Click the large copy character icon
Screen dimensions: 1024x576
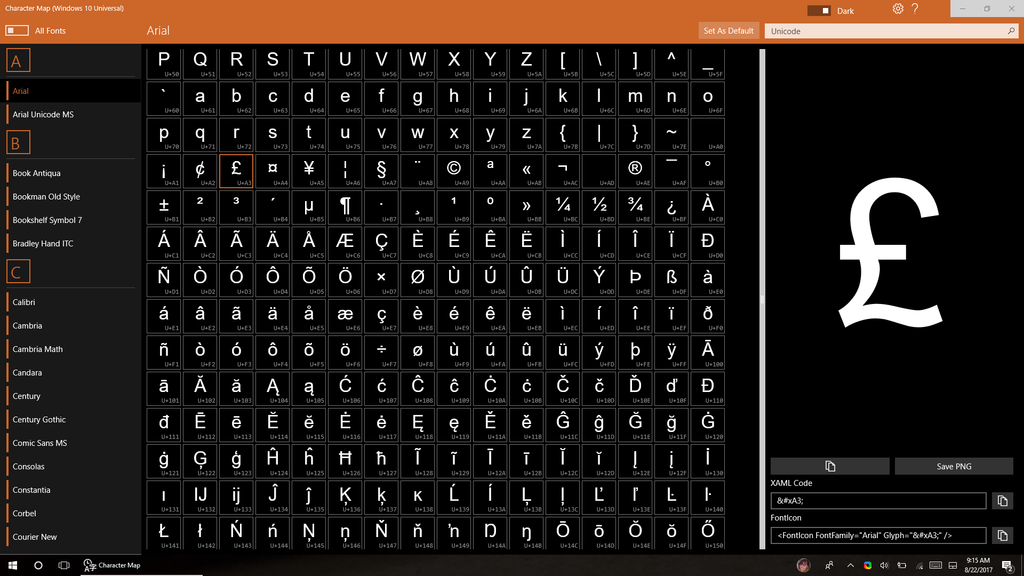[829, 465]
